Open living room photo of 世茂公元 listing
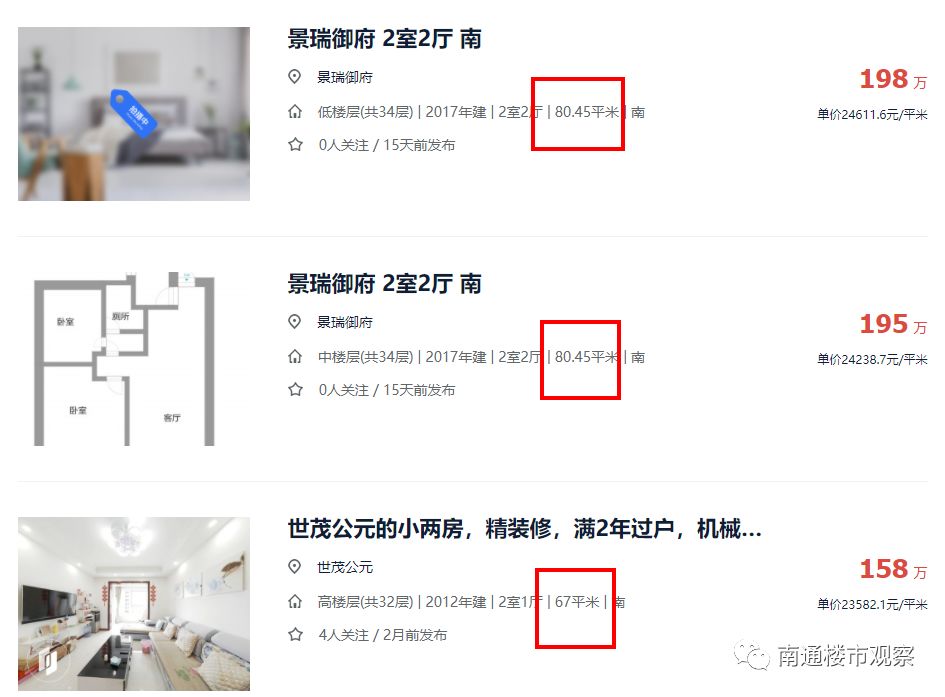945x697 pixels. [134, 604]
